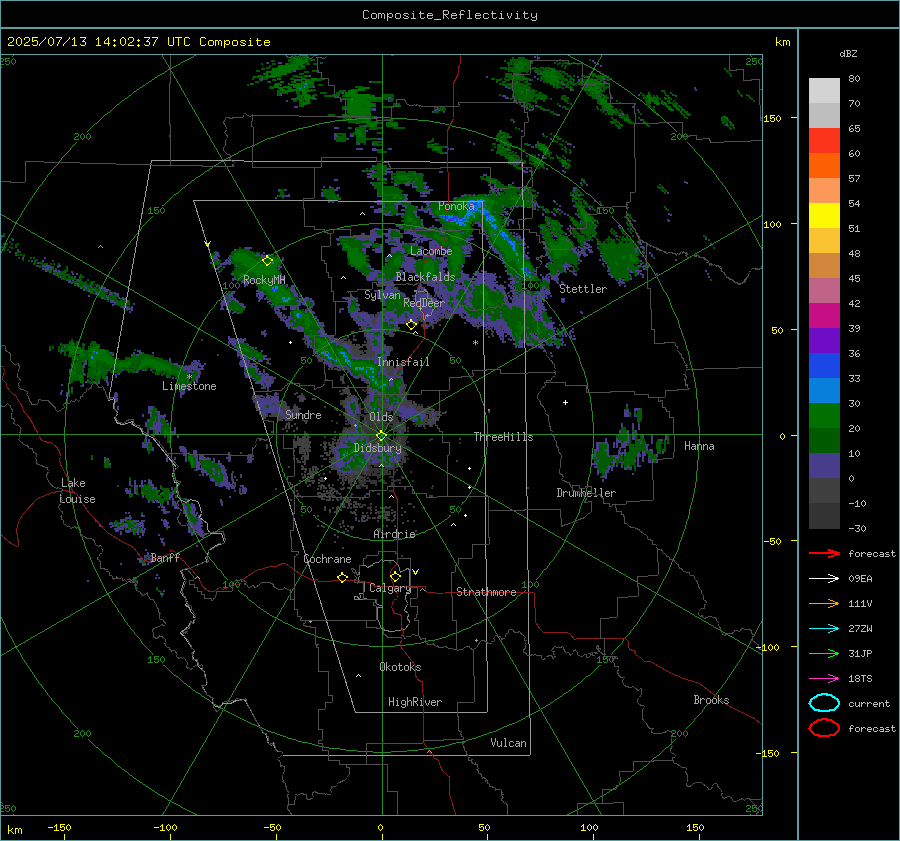
Task: Click the red forecast arrow in legend
Action: [824, 553]
